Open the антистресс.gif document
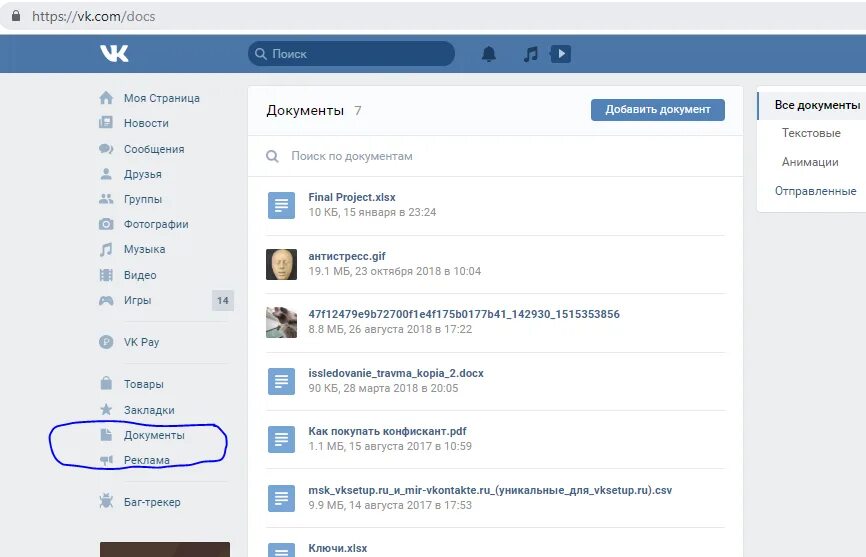The height and width of the screenshot is (557, 866). [x=347, y=256]
